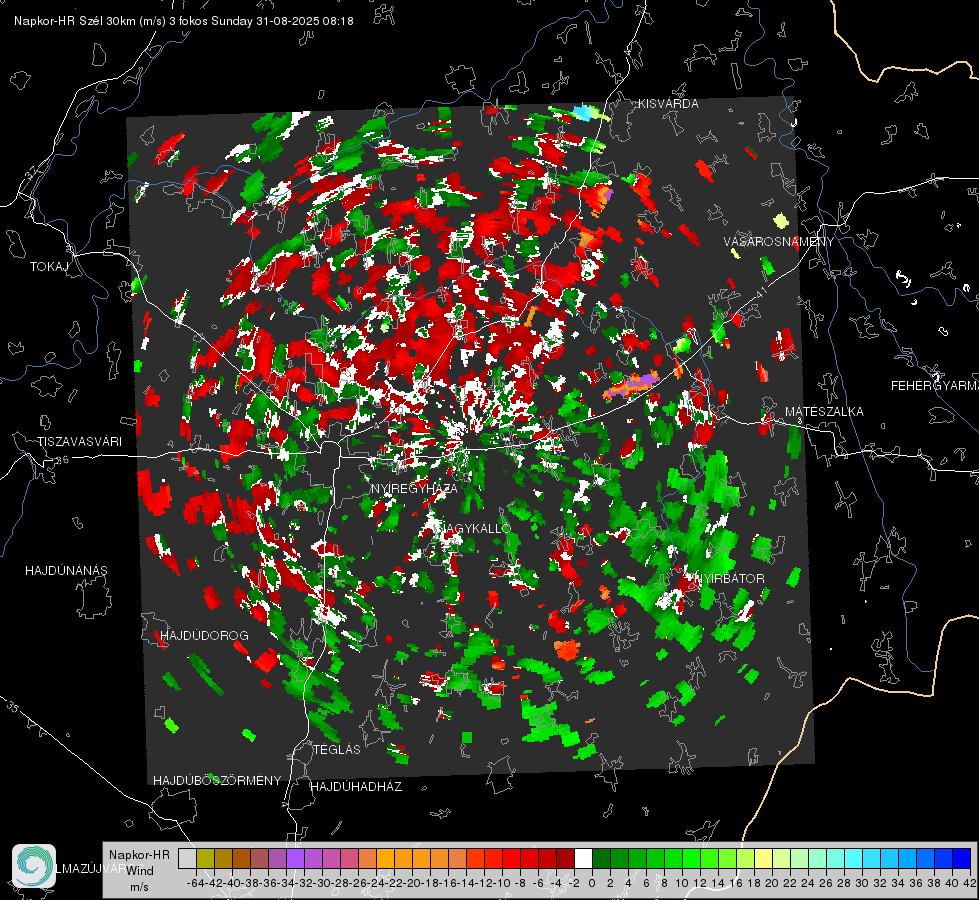The height and width of the screenshot is (900, 979).
Task: Select the TISZAVASVÁRI label
Action: [x=79, y=442]
